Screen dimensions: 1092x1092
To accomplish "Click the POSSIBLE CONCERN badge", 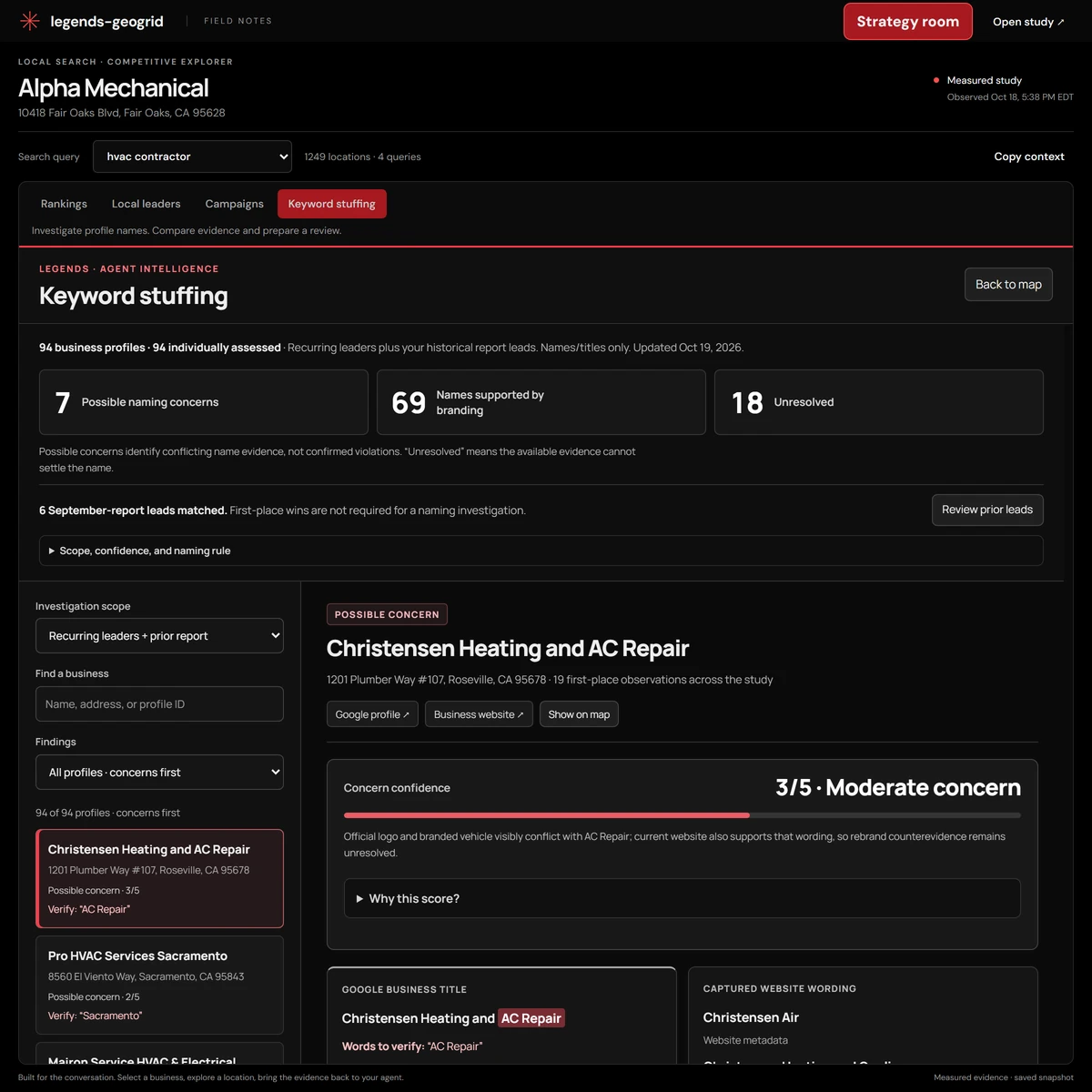I will [x=387, y=614].
